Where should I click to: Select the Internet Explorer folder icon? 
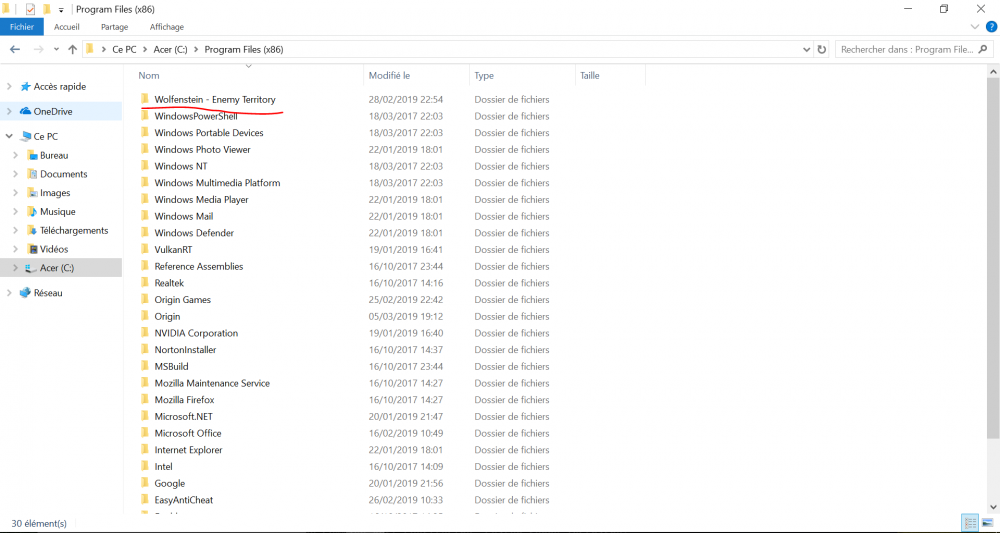pos(145,449)
